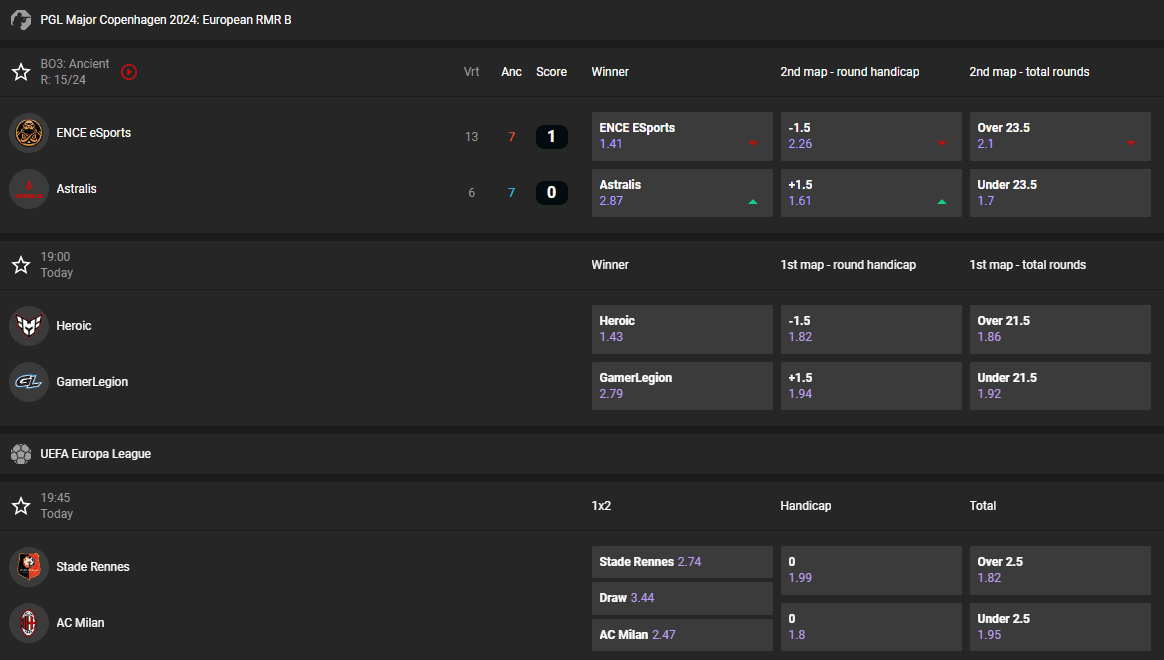Click the Total header in Europa League

click(983, 506)
